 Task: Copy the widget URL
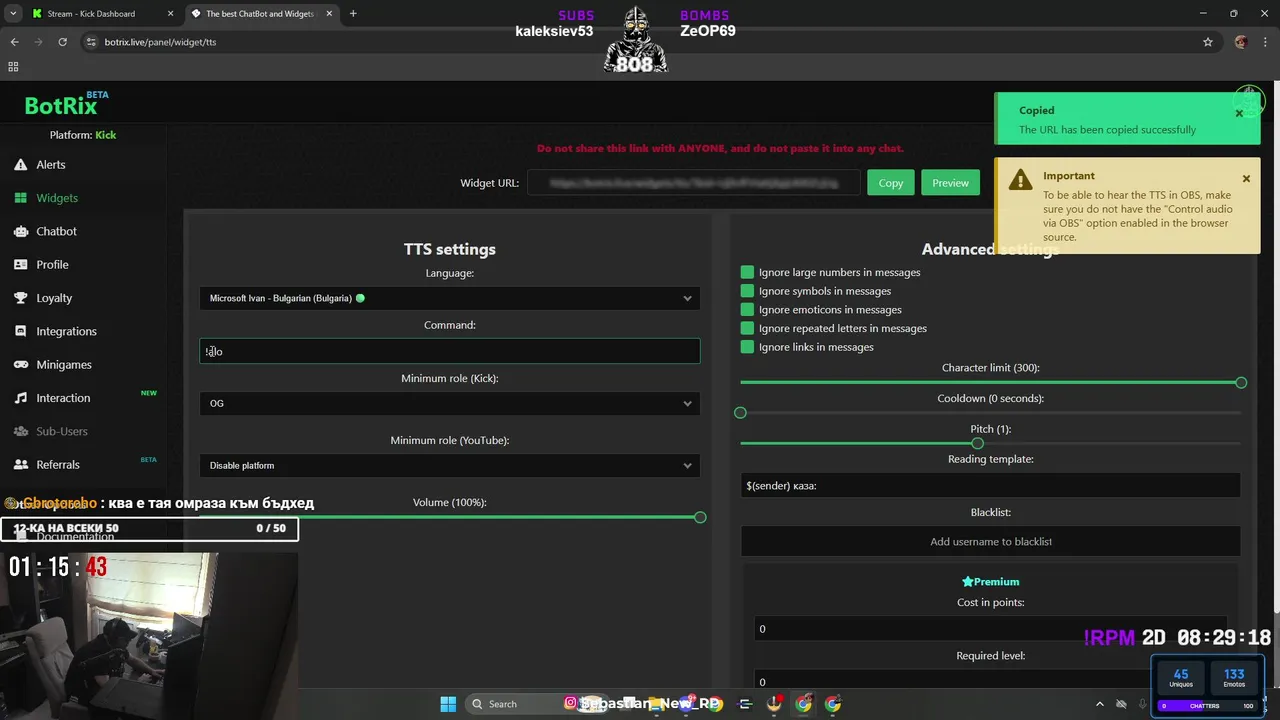point(891,183)
